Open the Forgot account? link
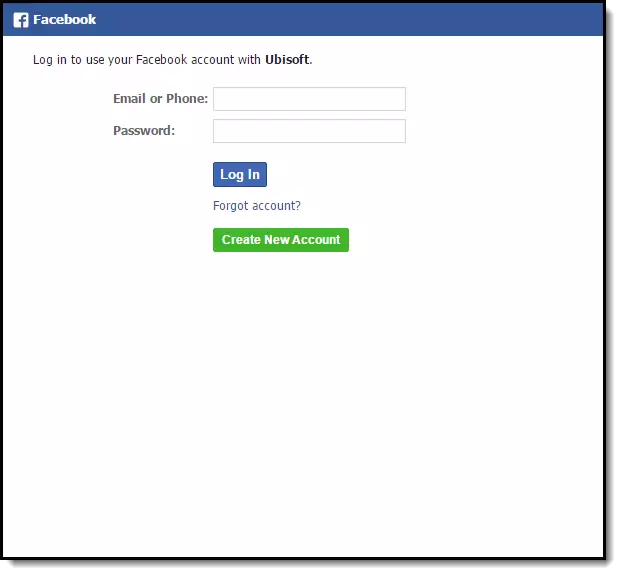 (257, 206)
